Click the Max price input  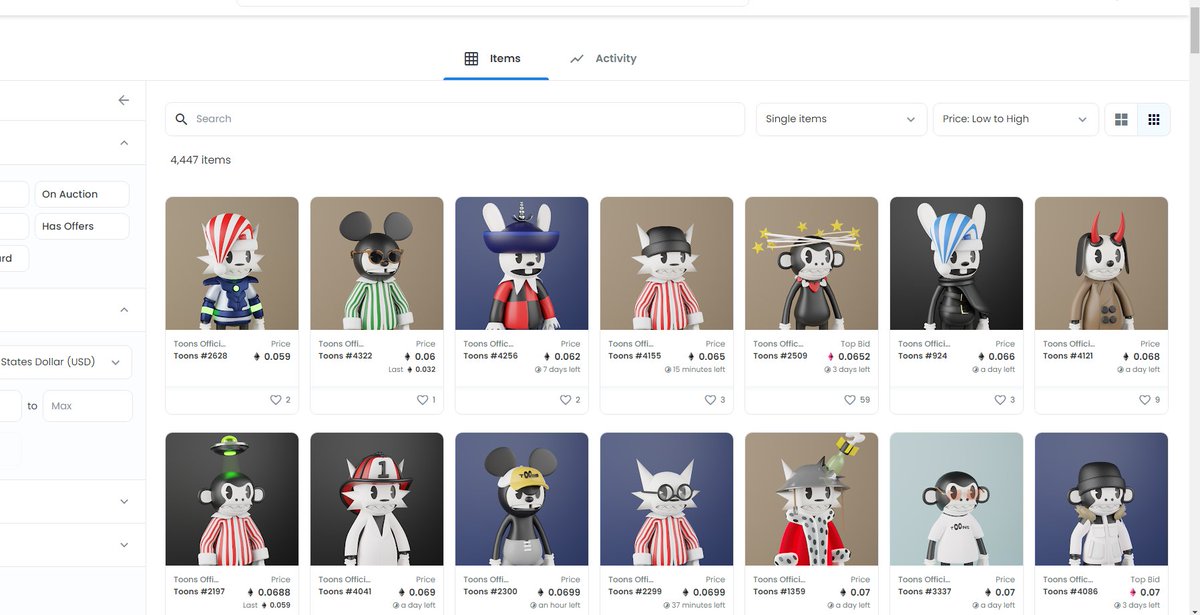click(88, 406)
